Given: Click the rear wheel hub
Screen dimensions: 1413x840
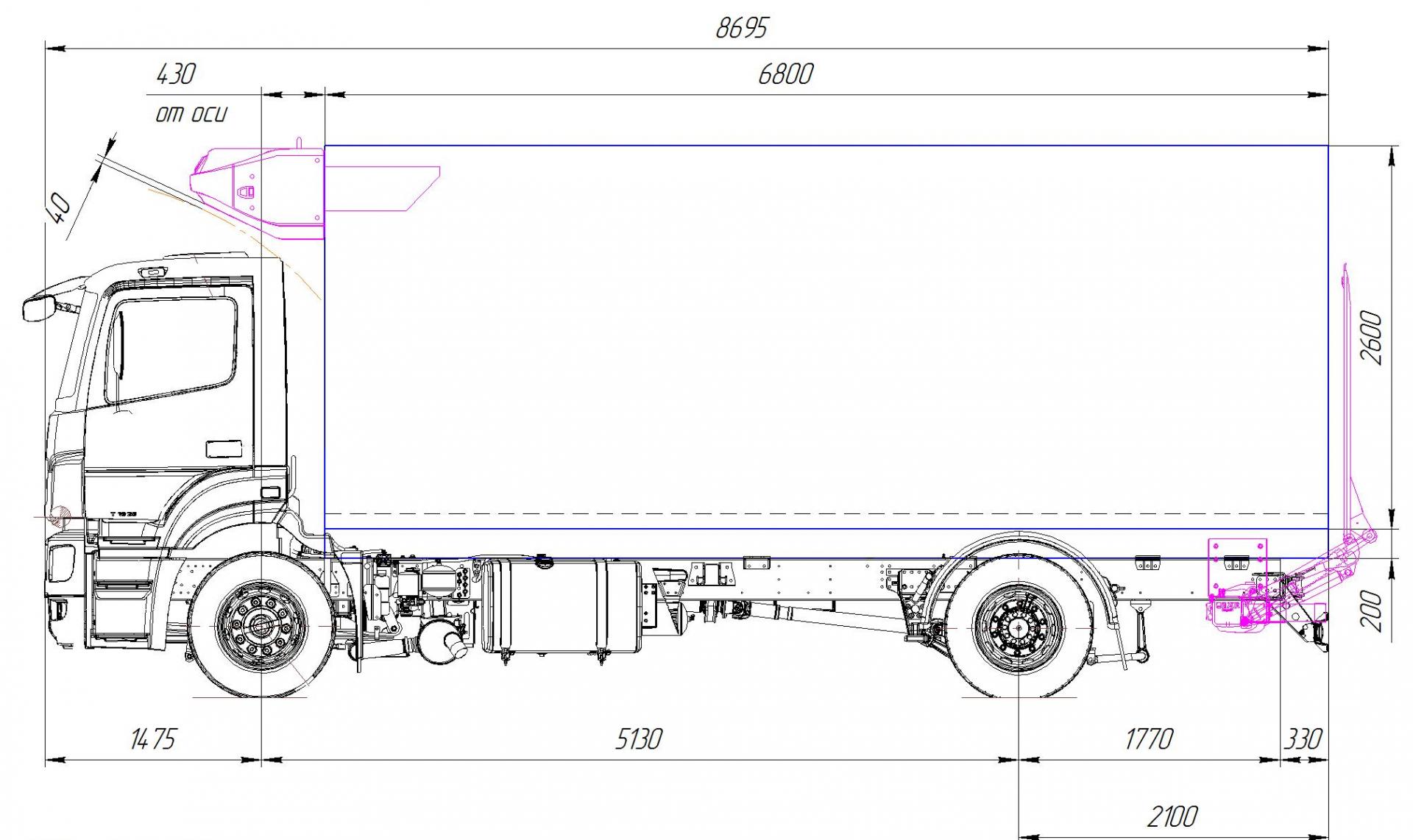Looking at the screenshot, I should tap(1019, 627).
